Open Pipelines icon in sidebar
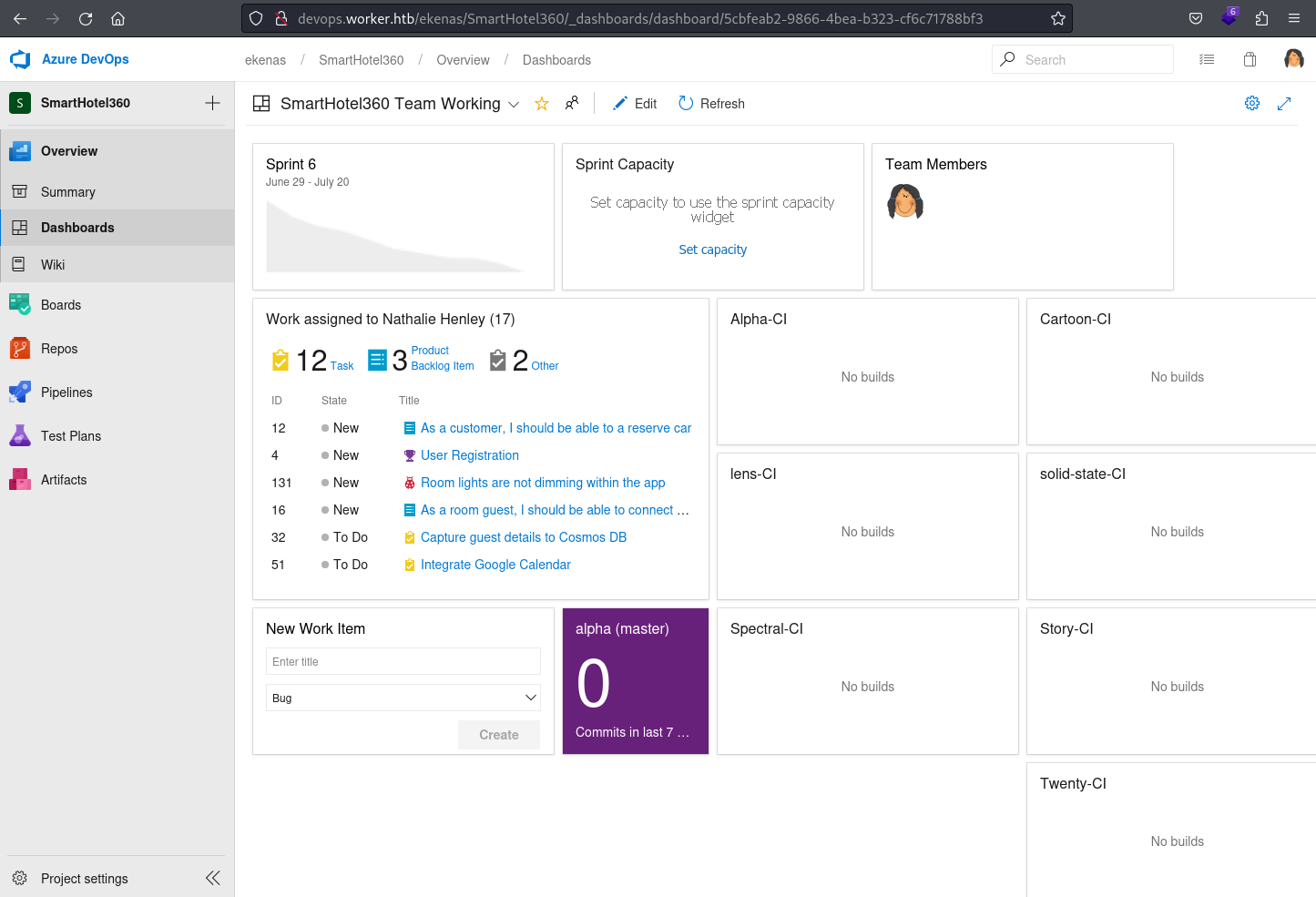 click(20, 392)
